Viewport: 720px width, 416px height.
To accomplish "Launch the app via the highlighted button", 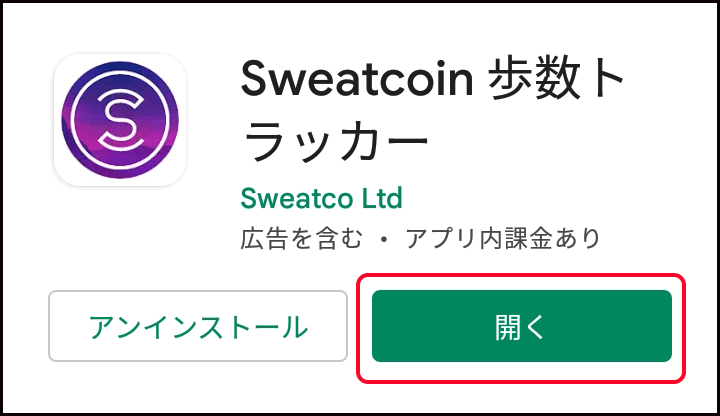I will pos(521,326).
